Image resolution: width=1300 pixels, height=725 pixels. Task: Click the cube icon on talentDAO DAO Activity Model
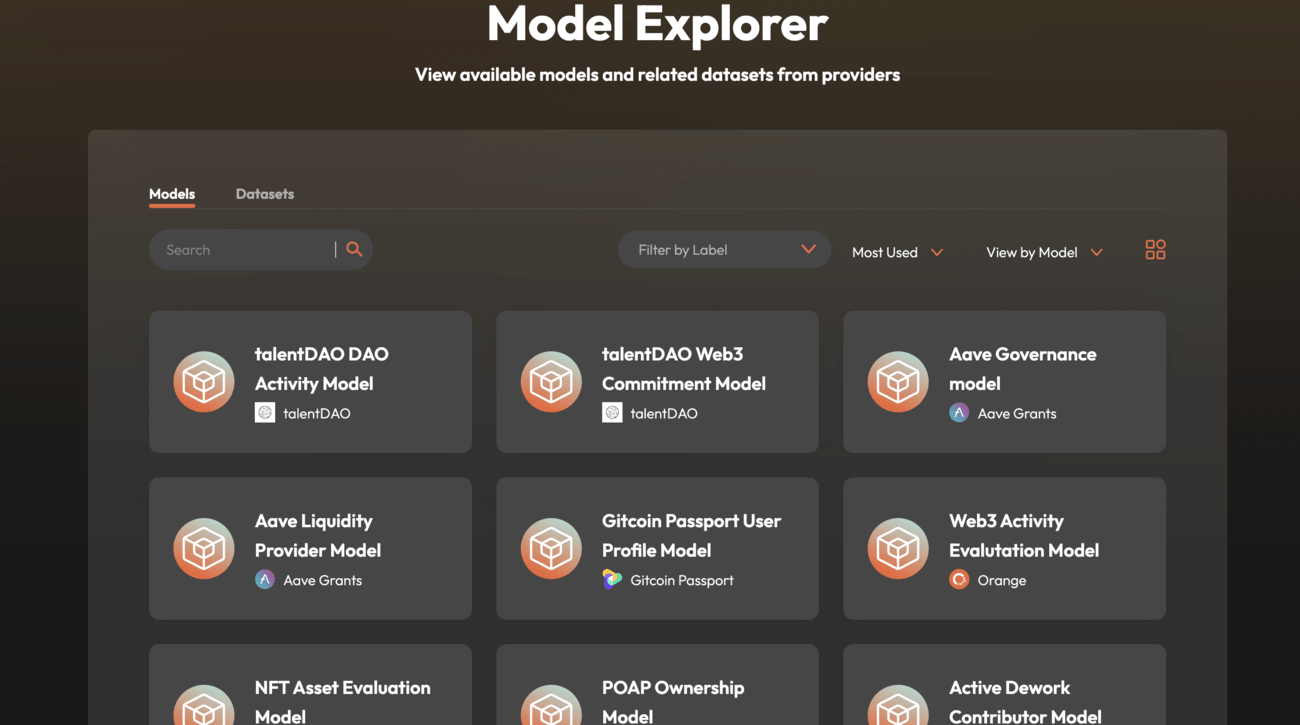[204, 382]
